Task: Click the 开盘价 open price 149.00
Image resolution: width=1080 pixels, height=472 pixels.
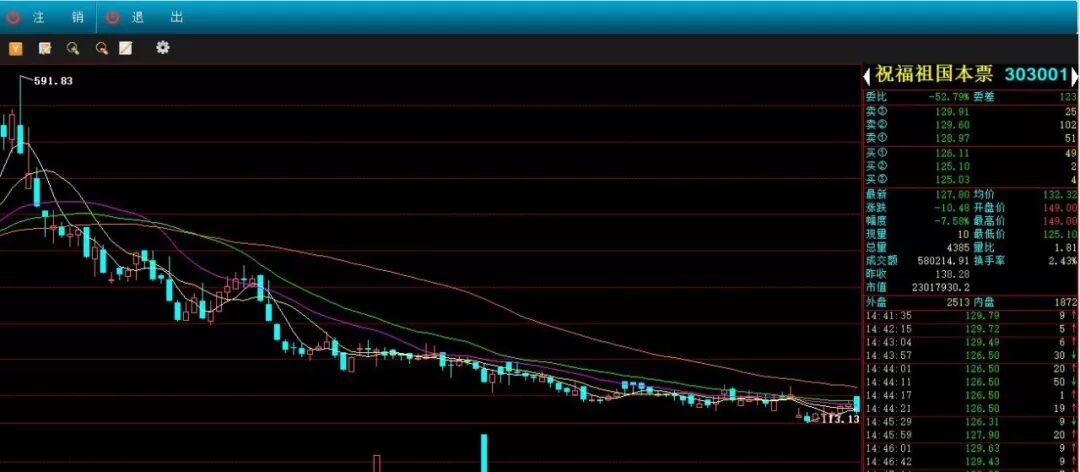Action: (x=1062, y=208)
